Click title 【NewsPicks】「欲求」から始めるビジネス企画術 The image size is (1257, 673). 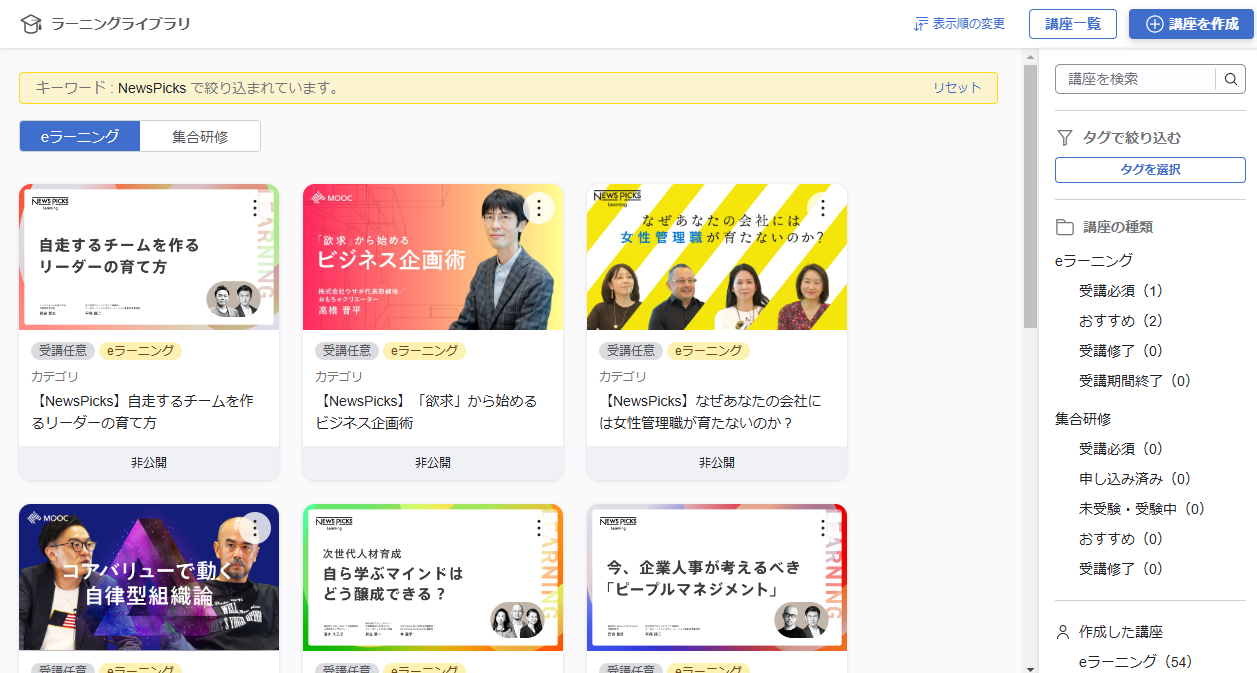tap(427, 412)
